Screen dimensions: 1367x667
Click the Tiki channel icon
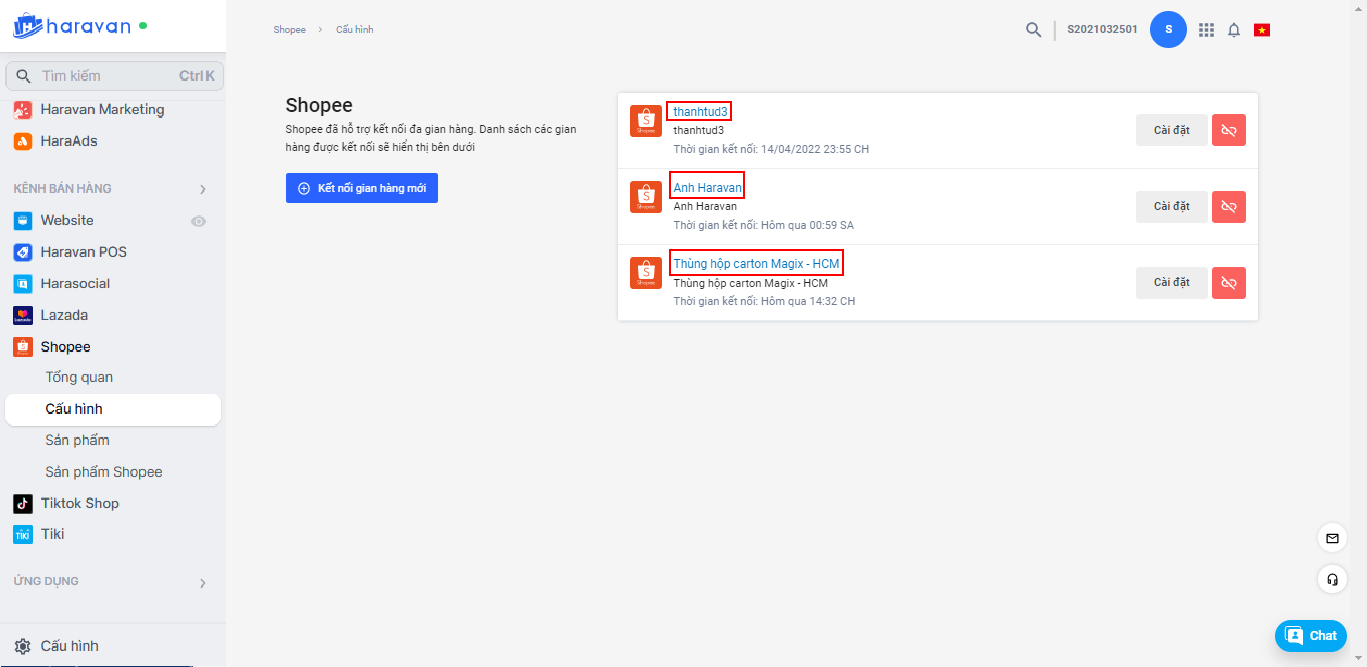(23, 534)
